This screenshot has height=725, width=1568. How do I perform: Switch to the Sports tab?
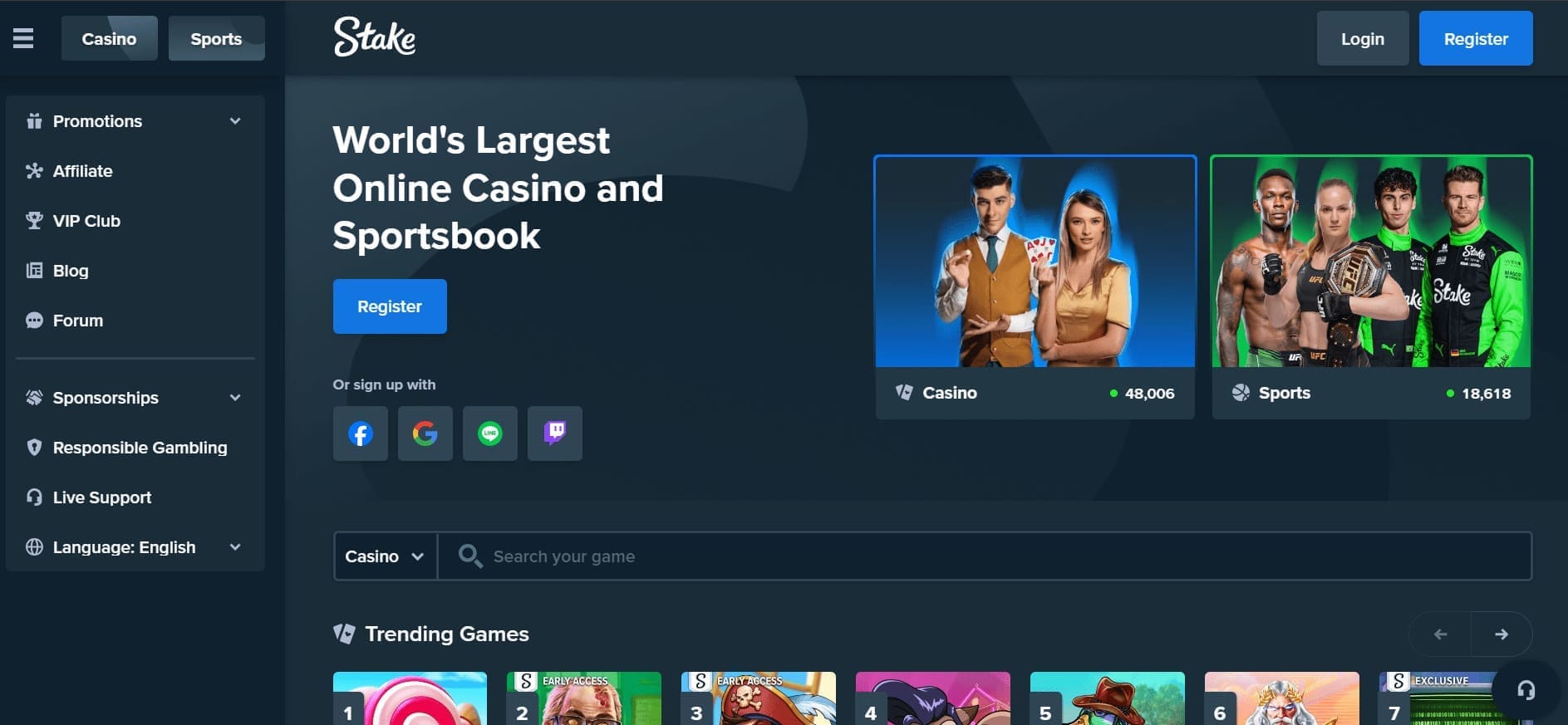pos(216,39)
